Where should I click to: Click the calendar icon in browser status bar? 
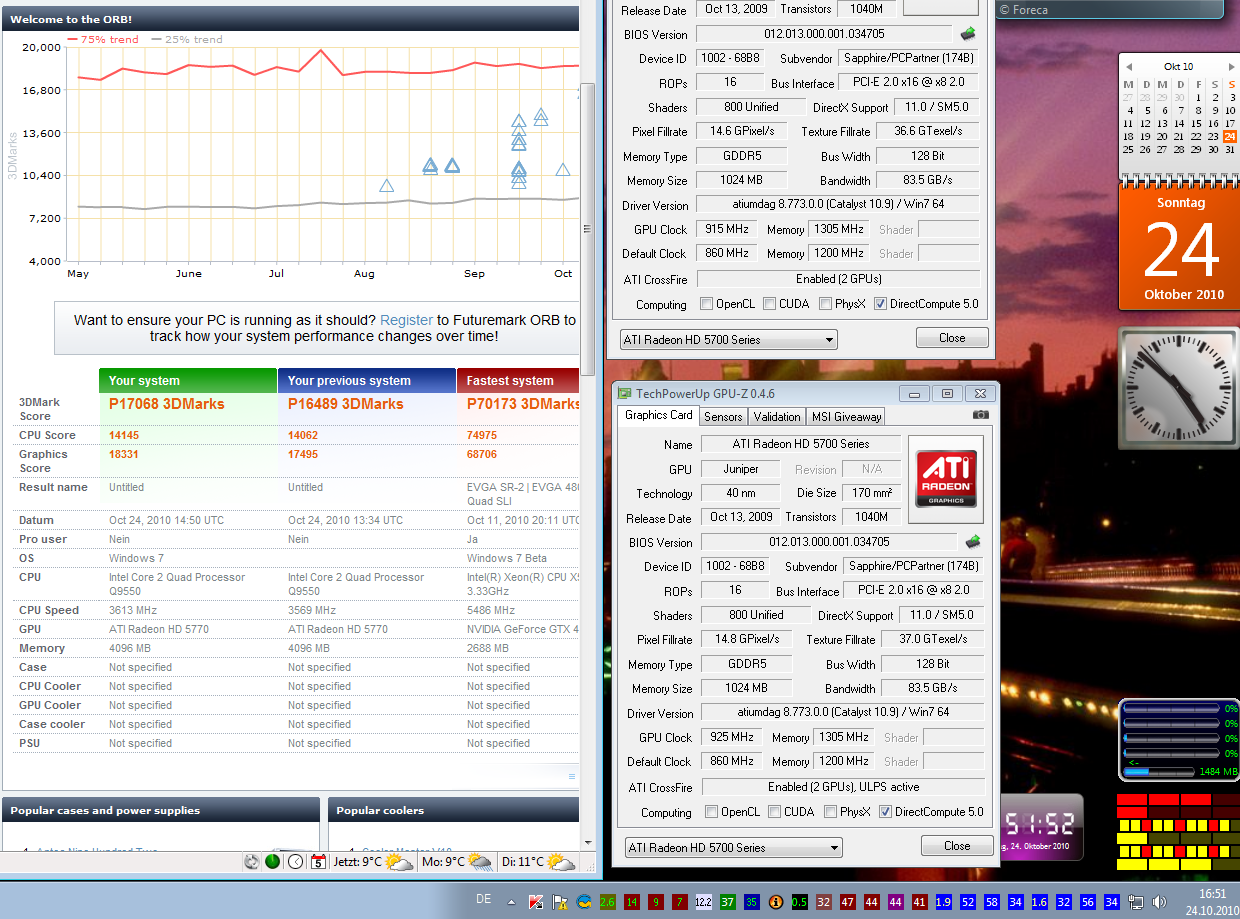pos(318,861)
